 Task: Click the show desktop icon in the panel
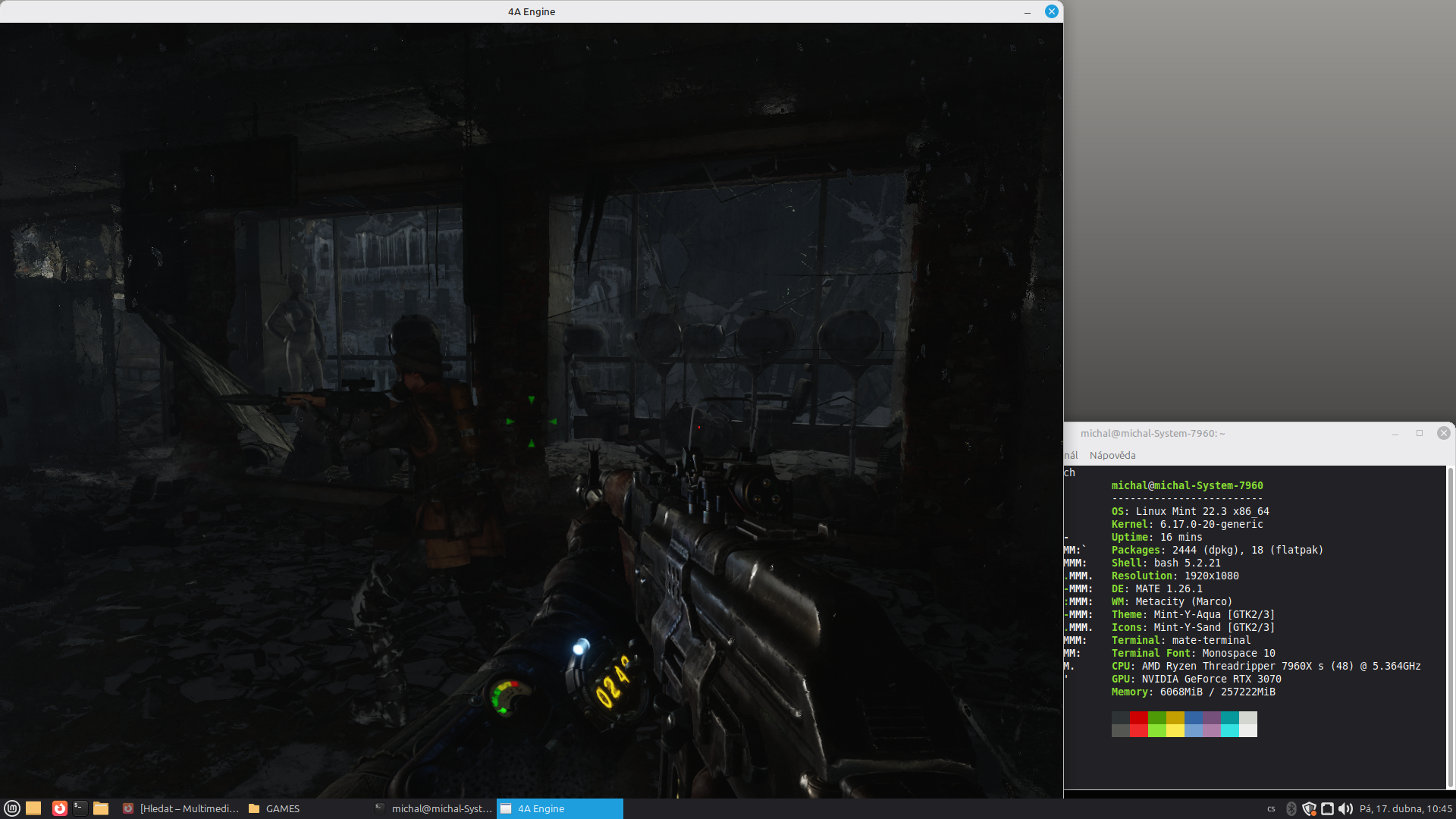pos(33,808)
